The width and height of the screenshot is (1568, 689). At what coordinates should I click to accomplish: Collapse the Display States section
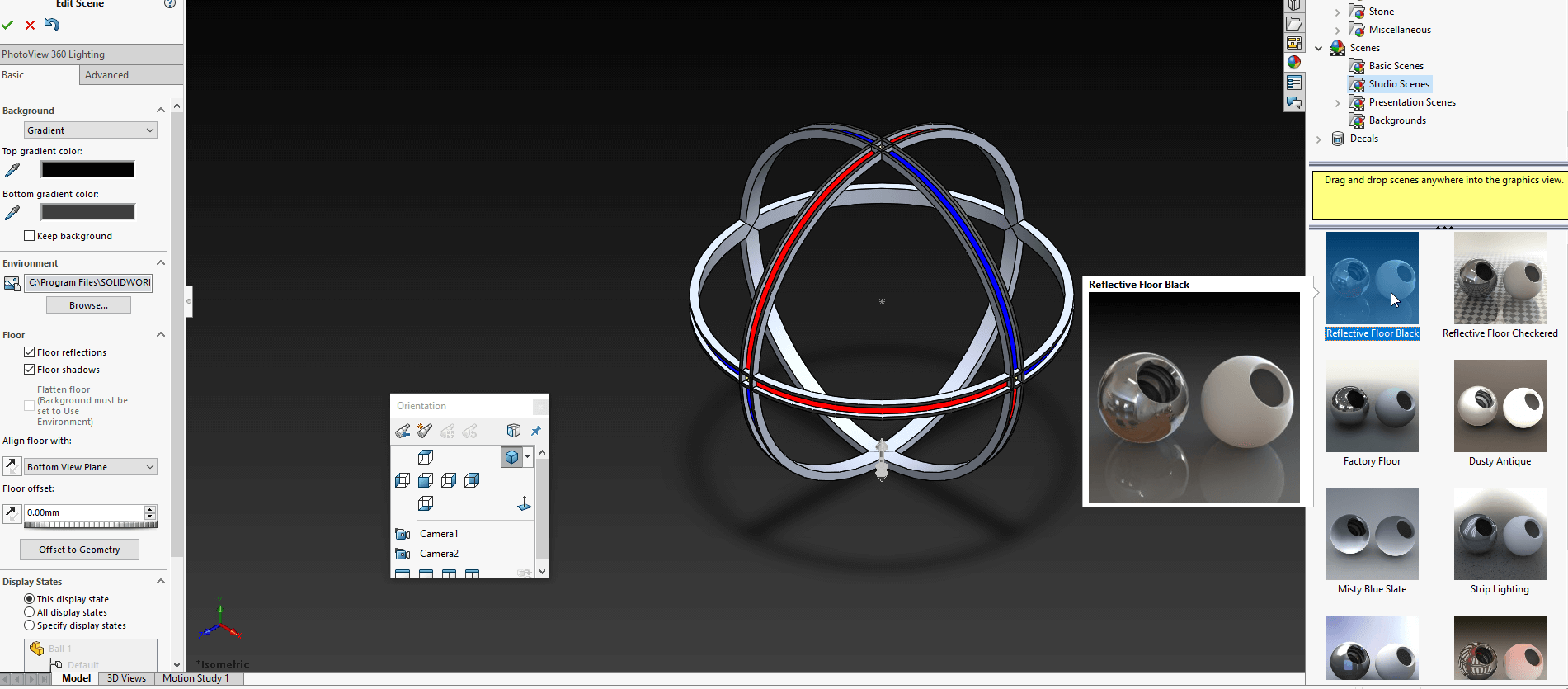coord(161,582)
